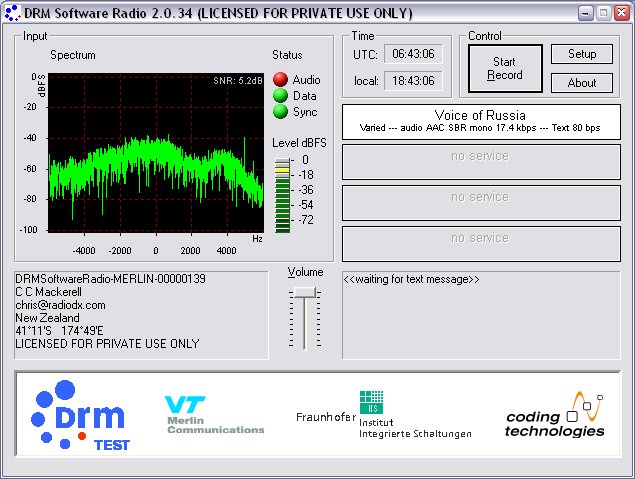Click the first 'no service' slot
635x479 pixels.
click(481, 162)
